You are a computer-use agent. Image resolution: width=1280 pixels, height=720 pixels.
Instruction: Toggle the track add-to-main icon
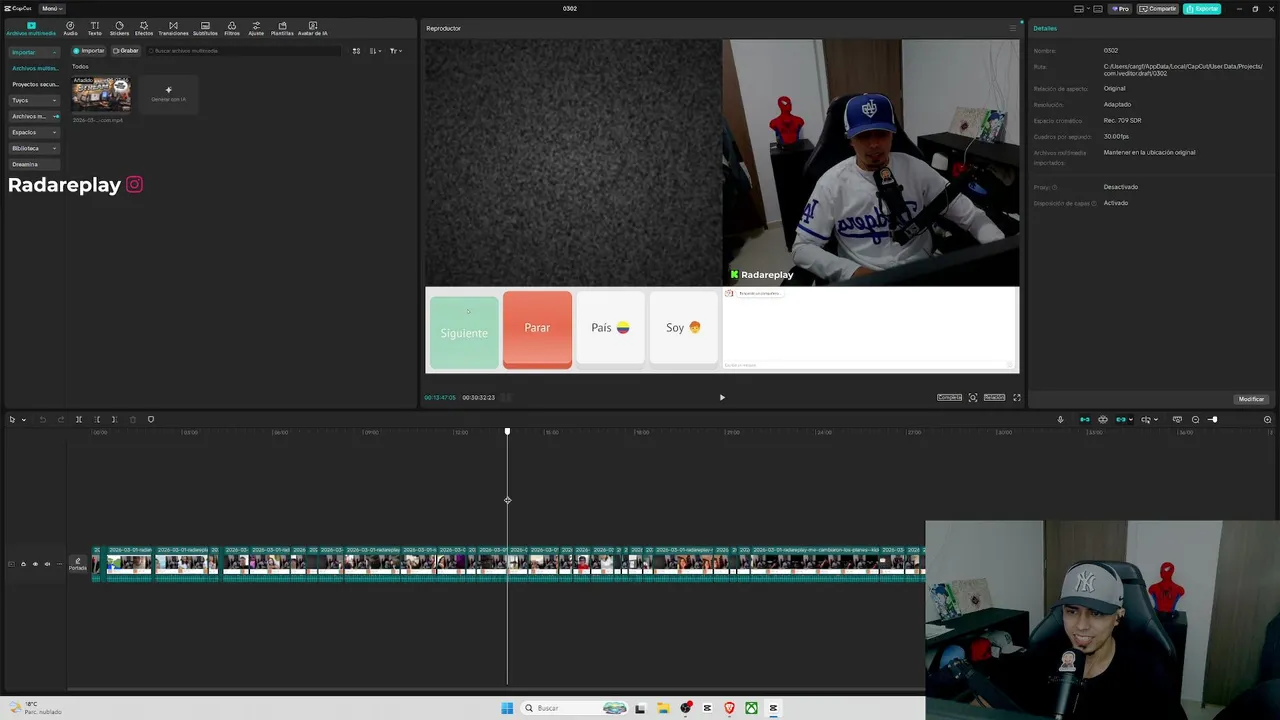[11, 564]
